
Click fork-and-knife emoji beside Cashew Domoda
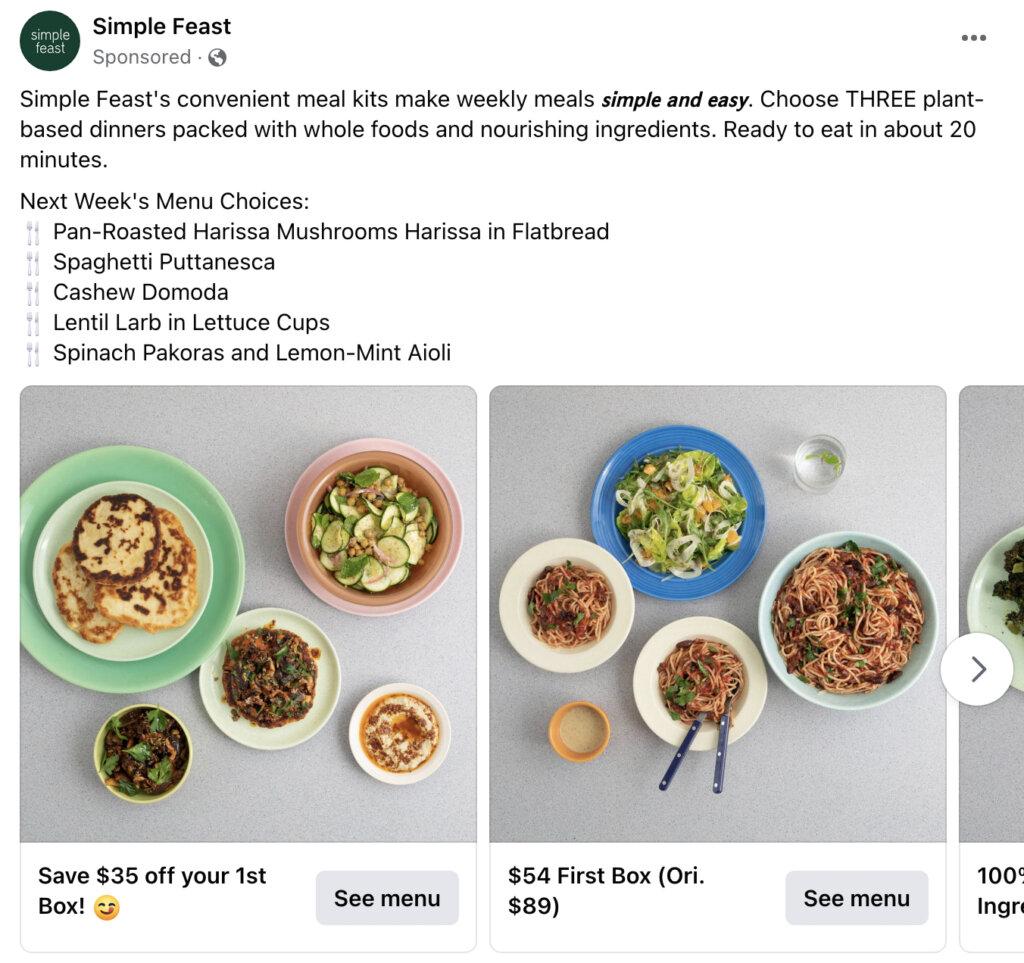pos(33,293)
